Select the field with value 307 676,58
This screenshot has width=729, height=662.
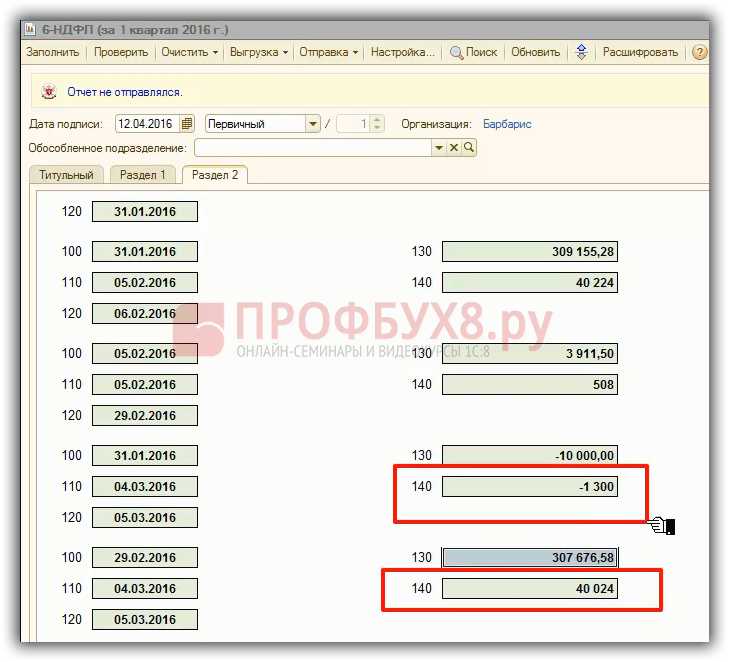click(x=529, y=558)
